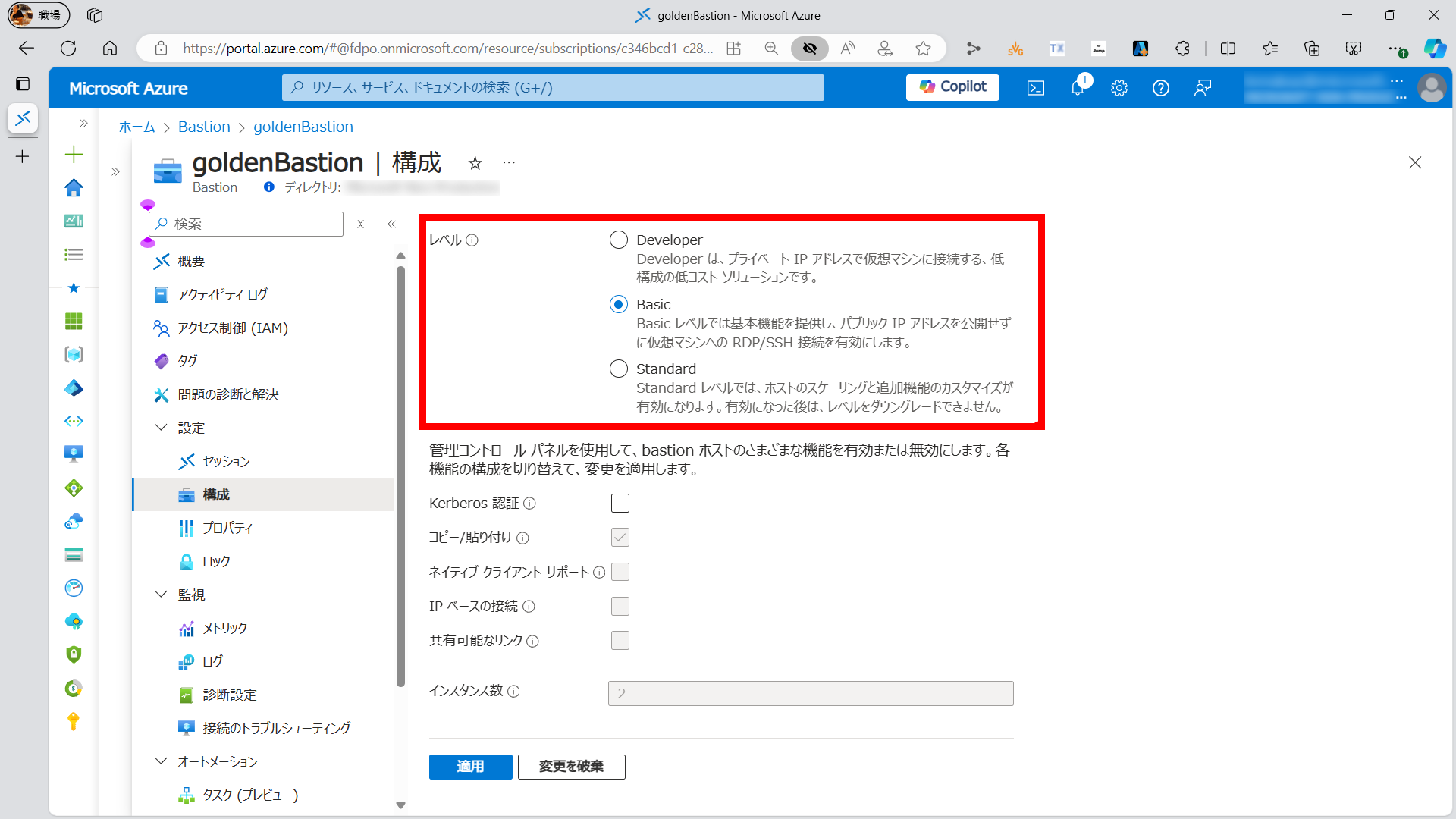Open the アクティビティ ログ menu item
Viewport: 1456px width, 819px height.
tap(222, 294)
